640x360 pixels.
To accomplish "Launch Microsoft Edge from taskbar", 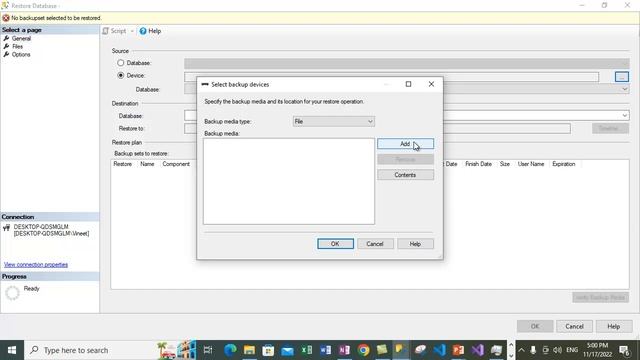I will click(230, 350).
